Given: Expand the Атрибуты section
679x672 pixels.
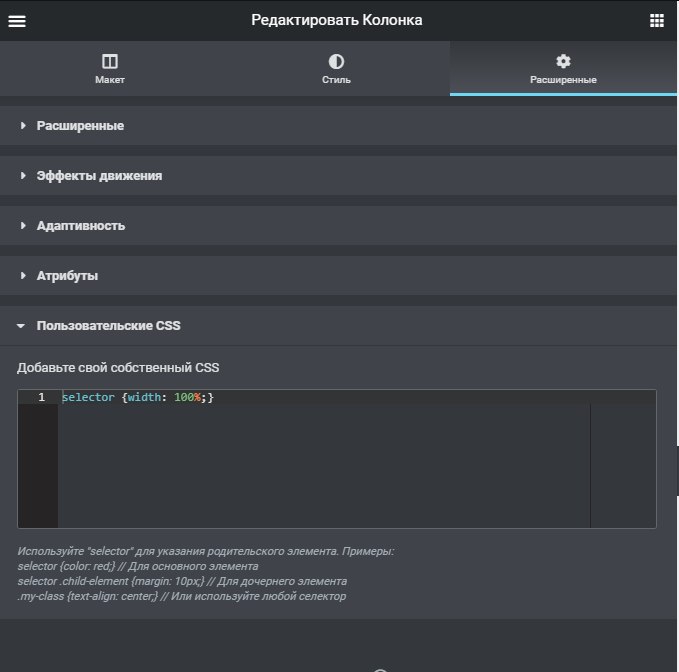Looking at the screenshot, I should tap(338, 275).
